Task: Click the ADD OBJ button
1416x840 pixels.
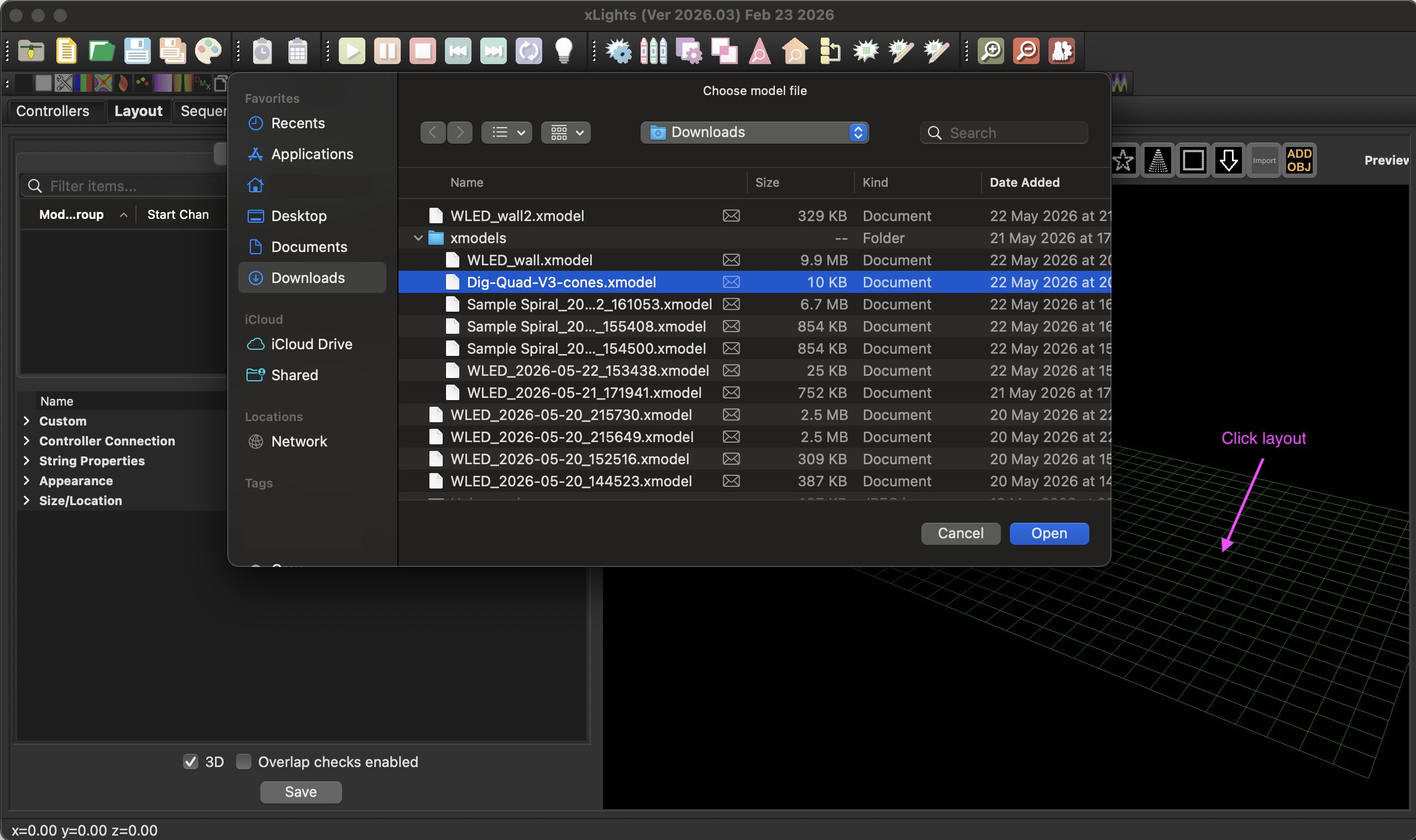Action: pyautogui.click(x=1299, y=161)
